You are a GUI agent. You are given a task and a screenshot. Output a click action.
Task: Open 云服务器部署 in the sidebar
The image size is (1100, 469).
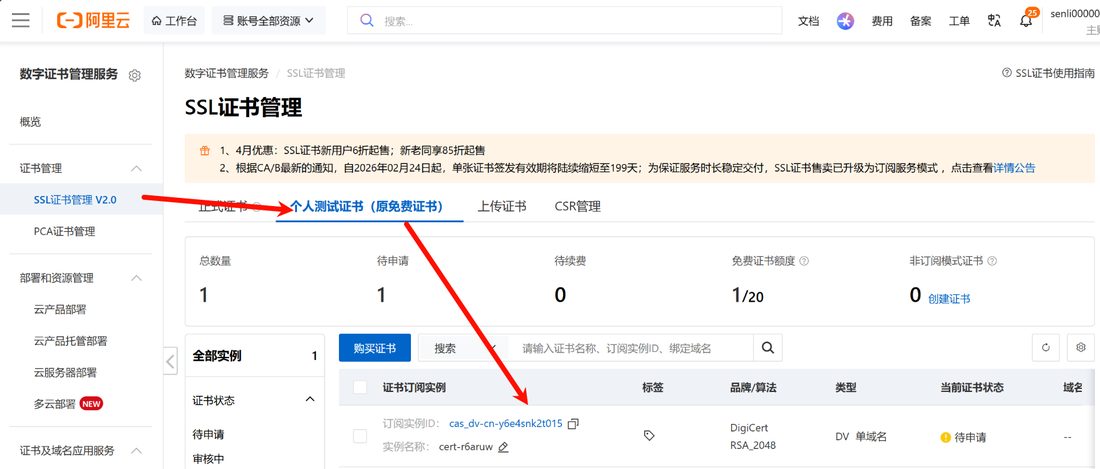(65, 372)
